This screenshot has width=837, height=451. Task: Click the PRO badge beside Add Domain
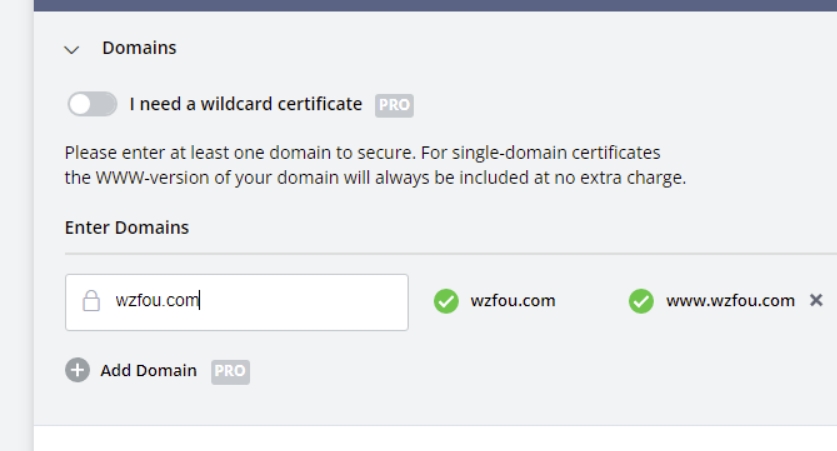point(230,372)
